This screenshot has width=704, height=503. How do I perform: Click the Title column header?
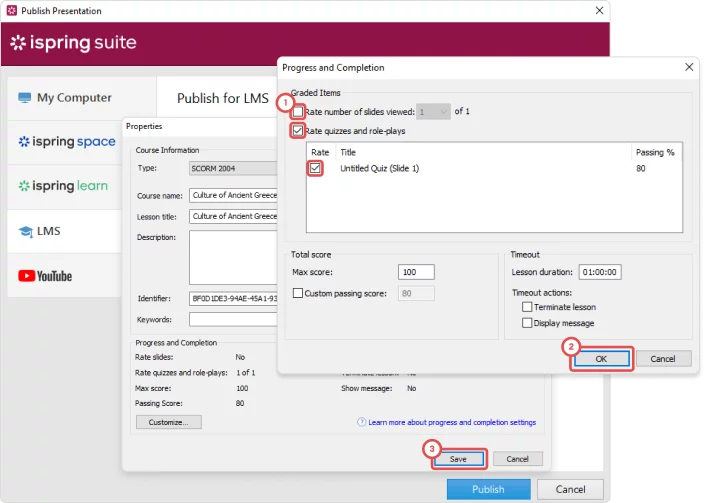point(348,152)
